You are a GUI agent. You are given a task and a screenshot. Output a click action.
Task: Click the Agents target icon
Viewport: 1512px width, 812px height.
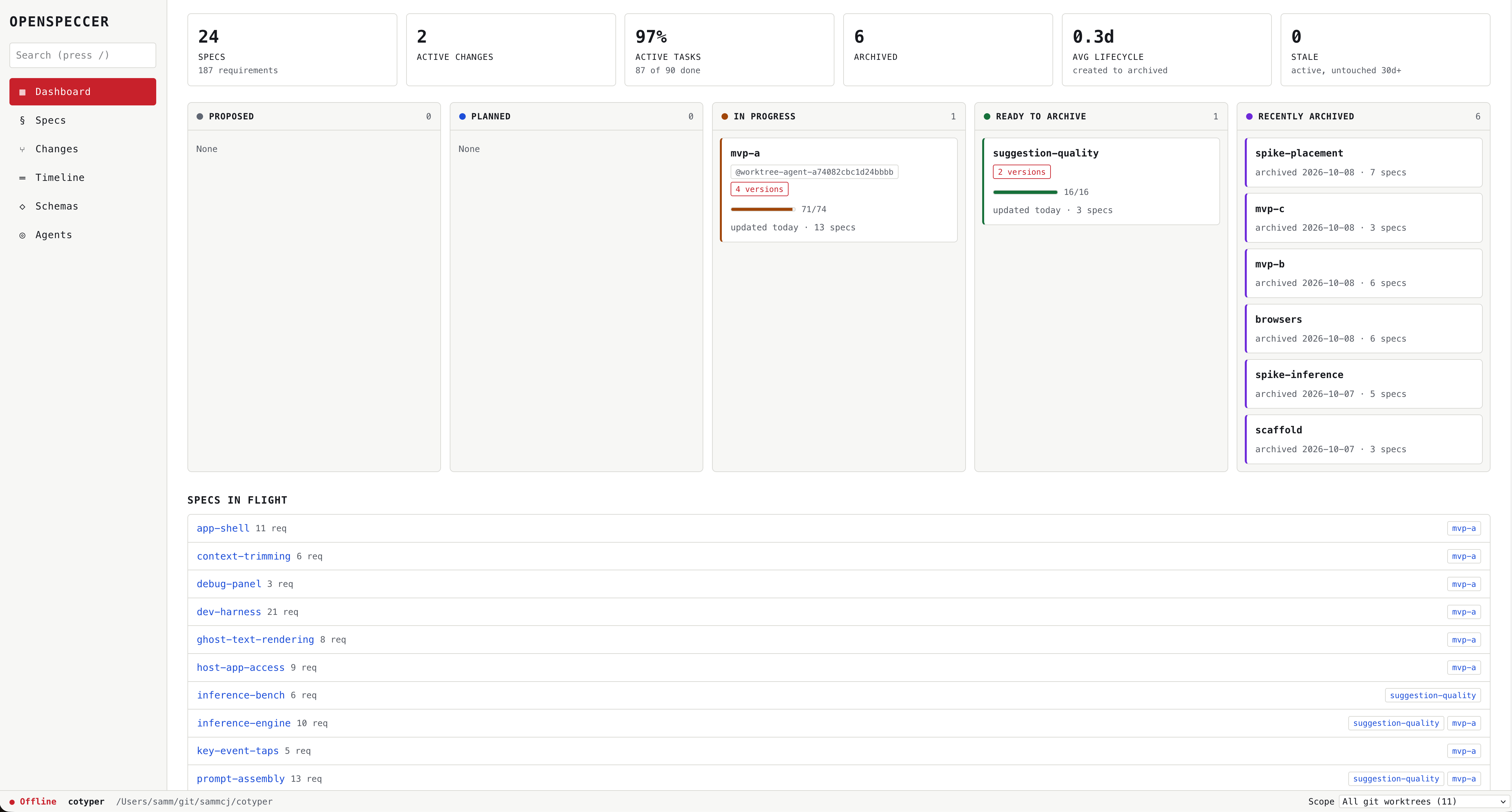[x=22, y=235]
